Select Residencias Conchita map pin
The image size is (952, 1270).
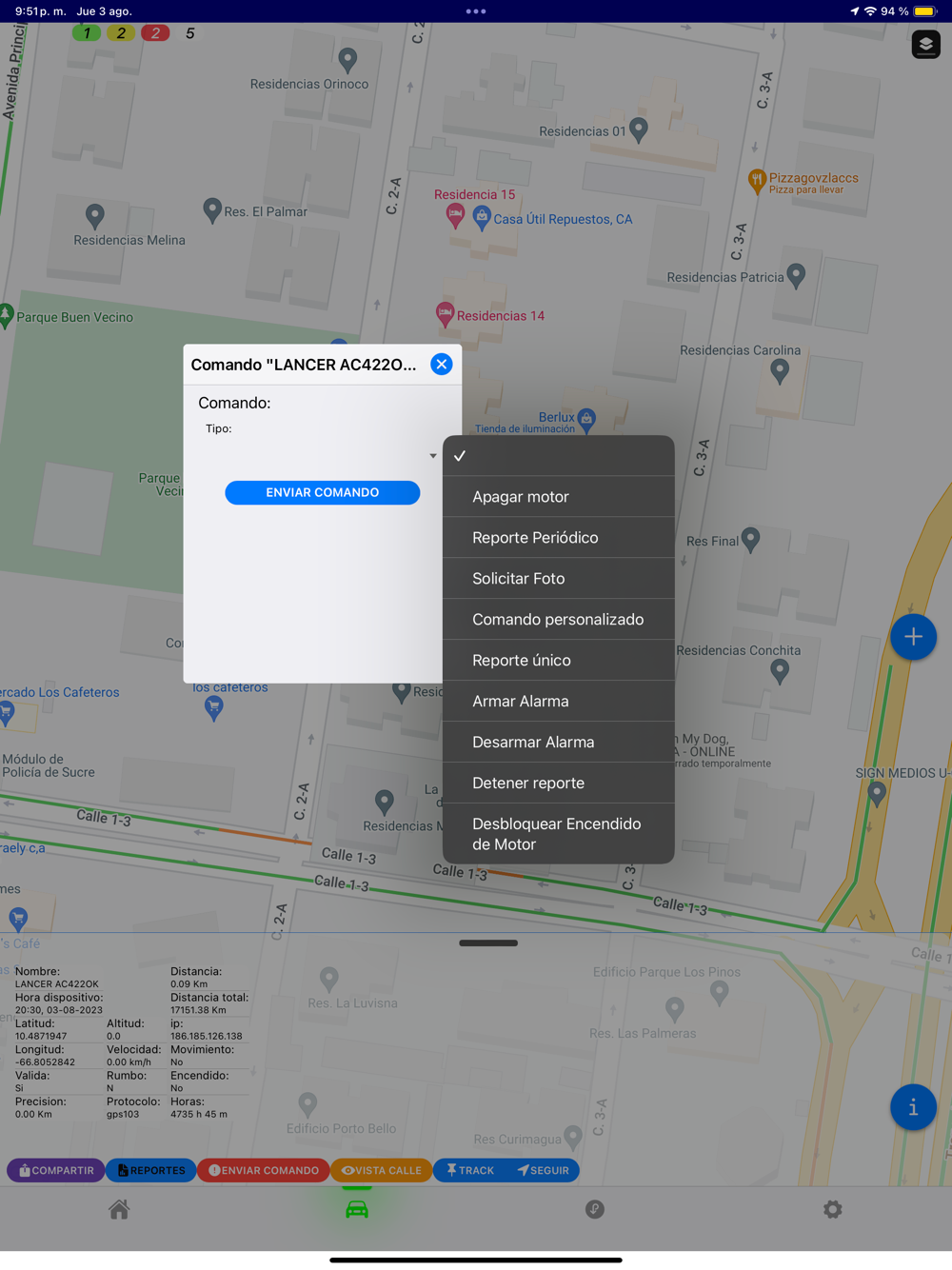pyautogui.click(x=780, y=671)
